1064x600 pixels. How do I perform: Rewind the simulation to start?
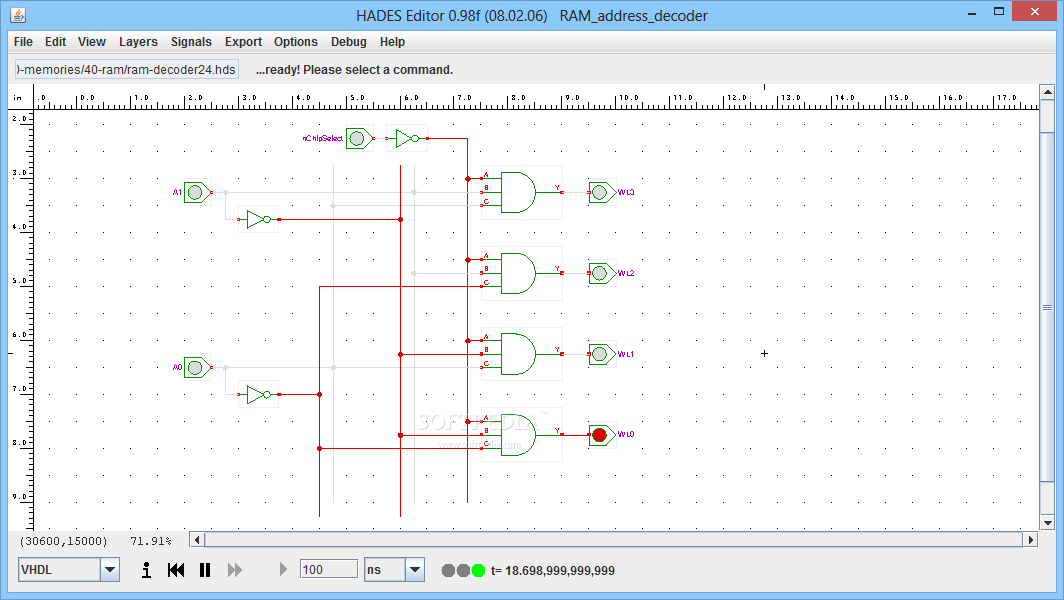click(176, 570)
